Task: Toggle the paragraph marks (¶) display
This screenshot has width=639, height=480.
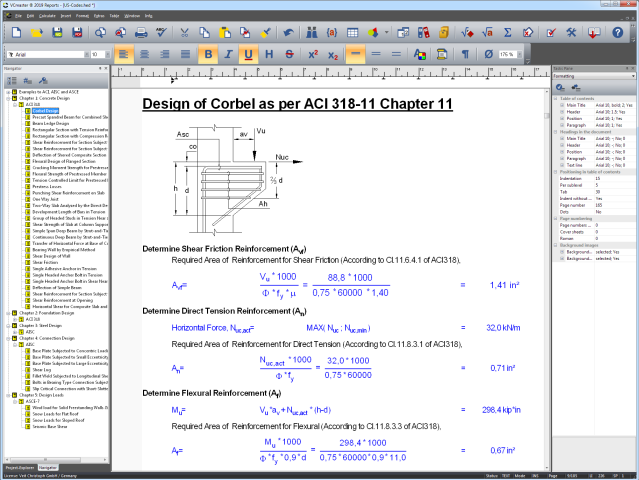Action: [467, 54]
